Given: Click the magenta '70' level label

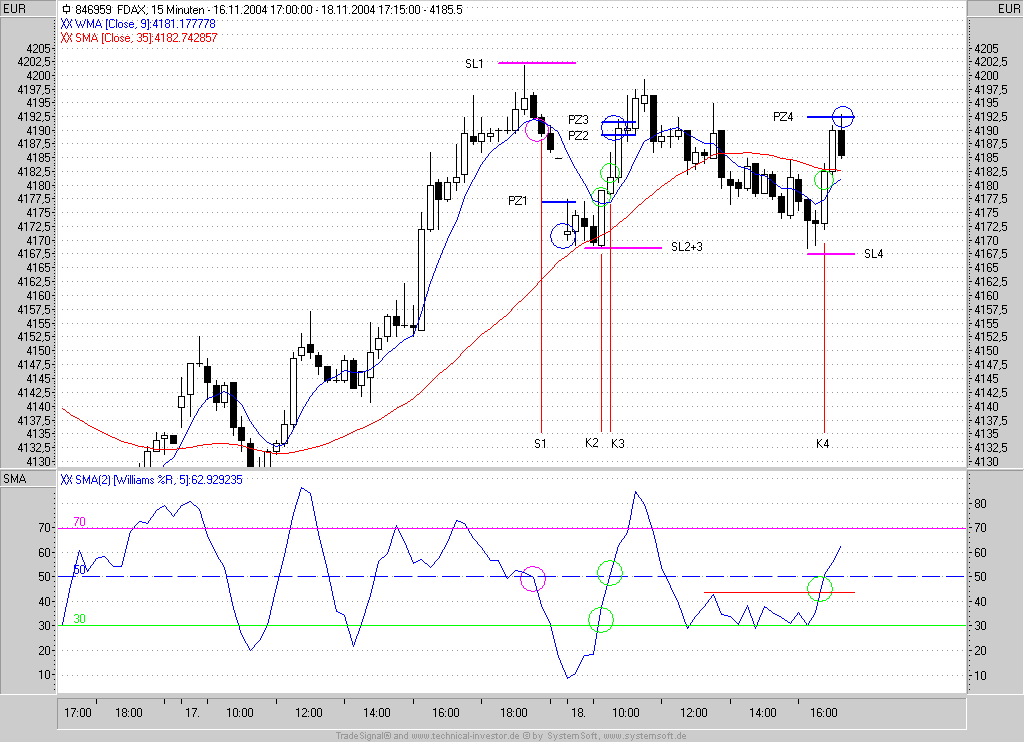Looking at the screenshot, I should (79, 522).
